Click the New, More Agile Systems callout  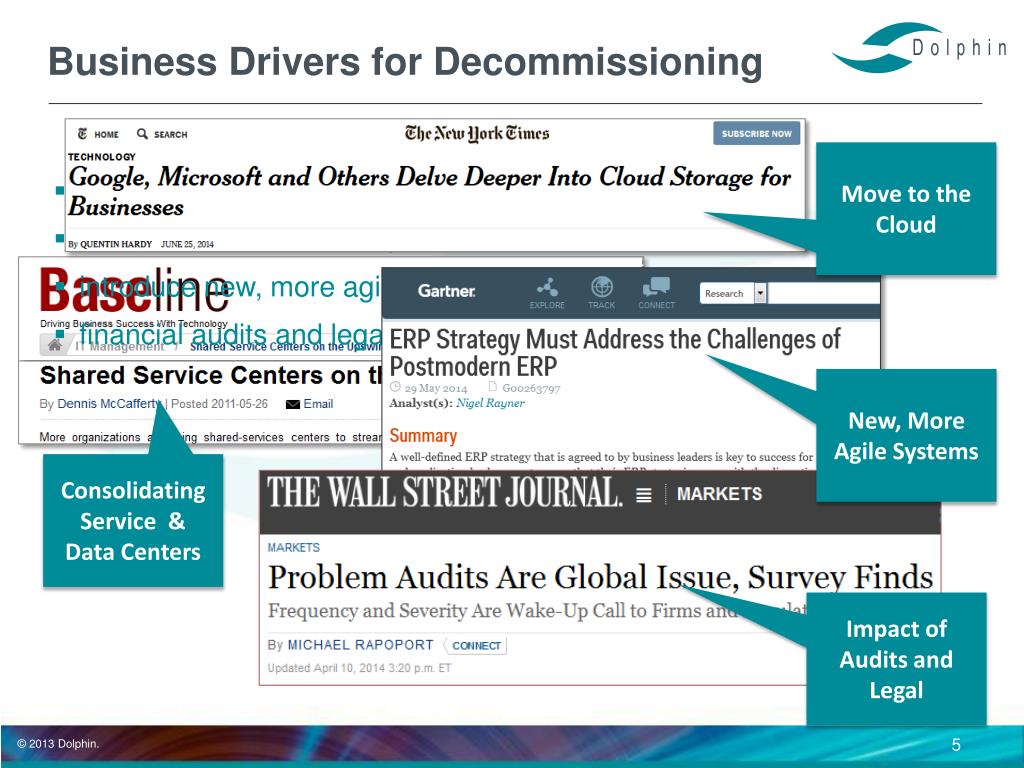pyautogui.click(x=906, y=436)
